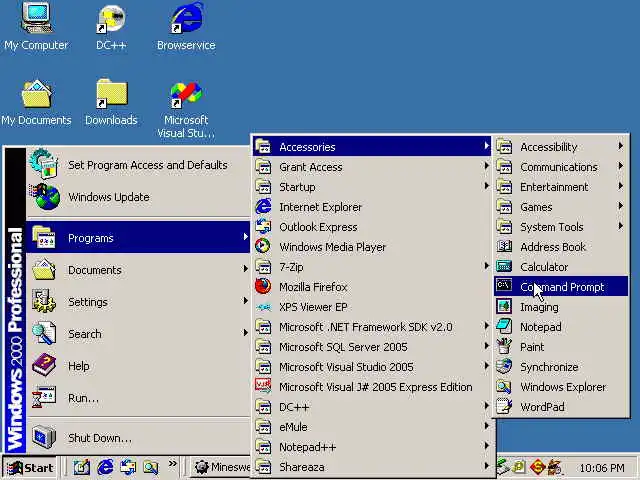This screenshot has width=640, height=480.
Task: Click the red diamond system tray icon
Action: tap(538, 466)
